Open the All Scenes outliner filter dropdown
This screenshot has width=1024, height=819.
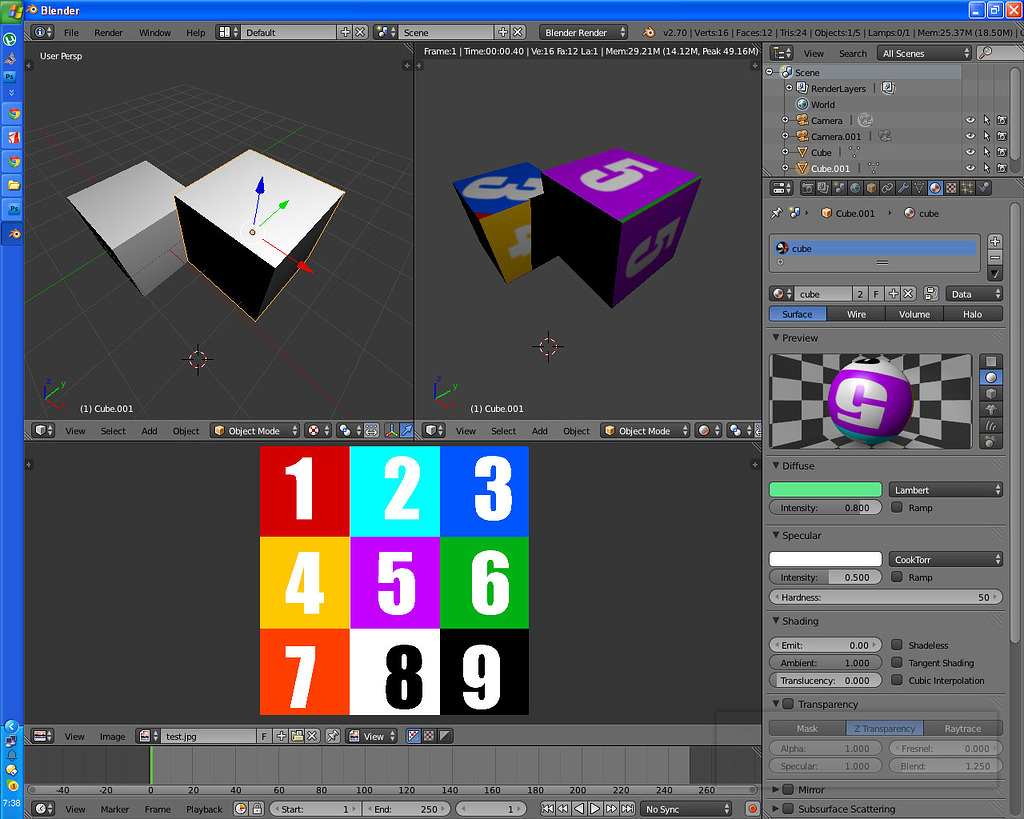pos(924,54)
